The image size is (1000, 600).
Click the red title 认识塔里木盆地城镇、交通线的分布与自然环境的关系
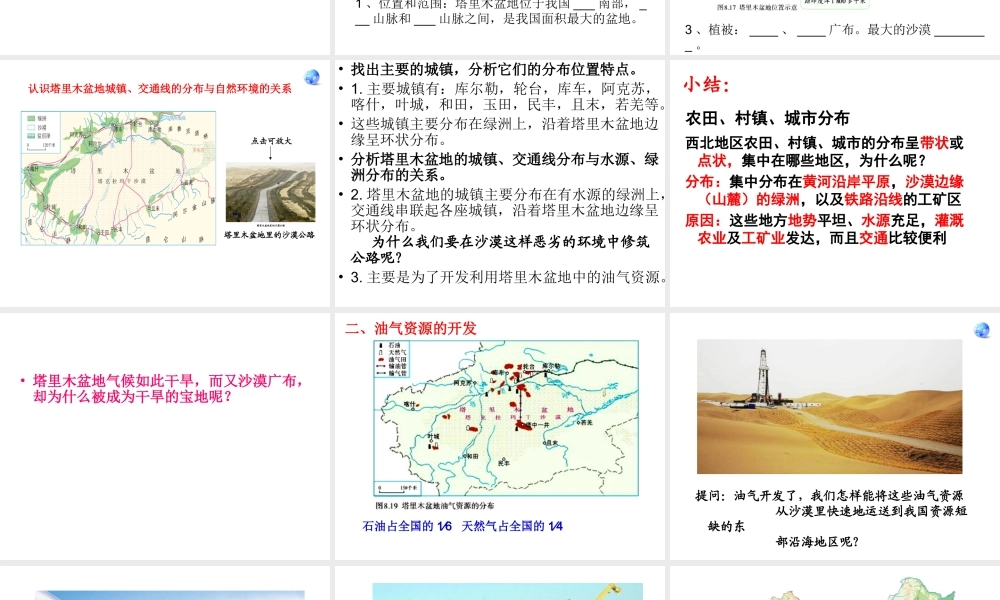[x=160, y=89]
